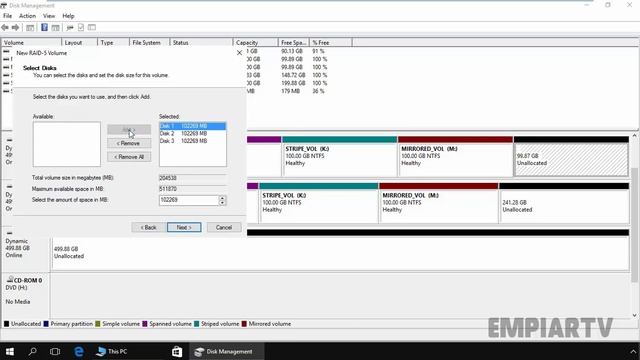Open the File menu
Viewport: 640px width, 360px height.
7,16
